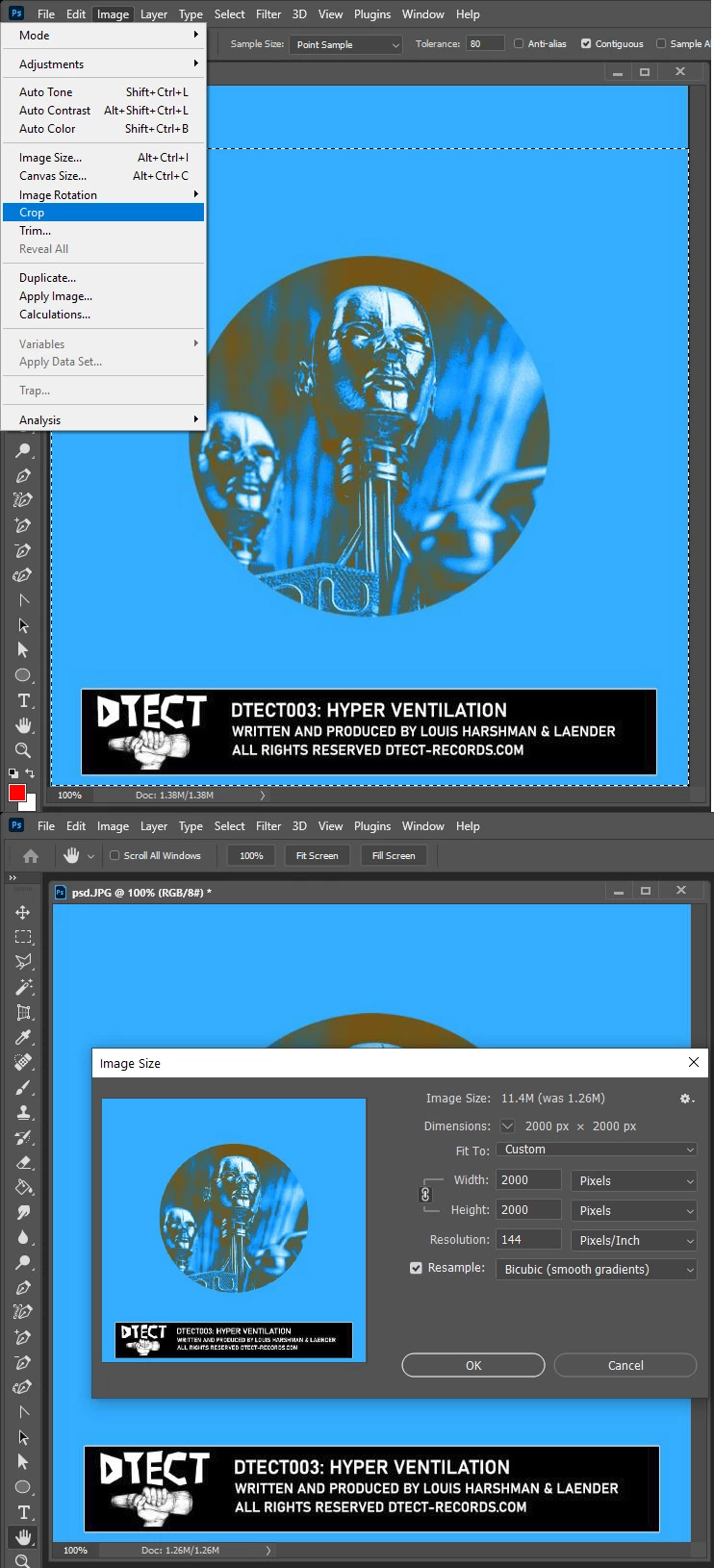Click the swap foreground and background colors arrow
The image size is (714, 1568).
click(x=30, y=772)
